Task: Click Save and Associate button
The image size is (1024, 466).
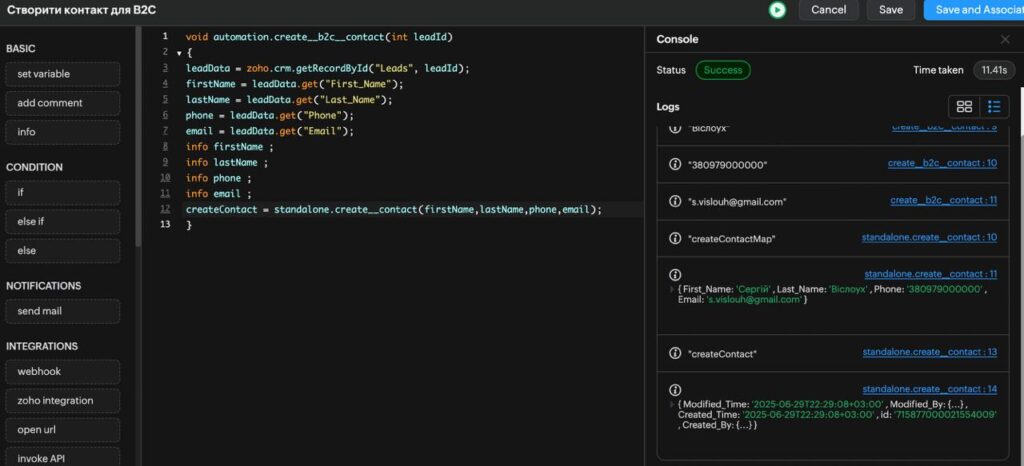Action: coord(976,10)
